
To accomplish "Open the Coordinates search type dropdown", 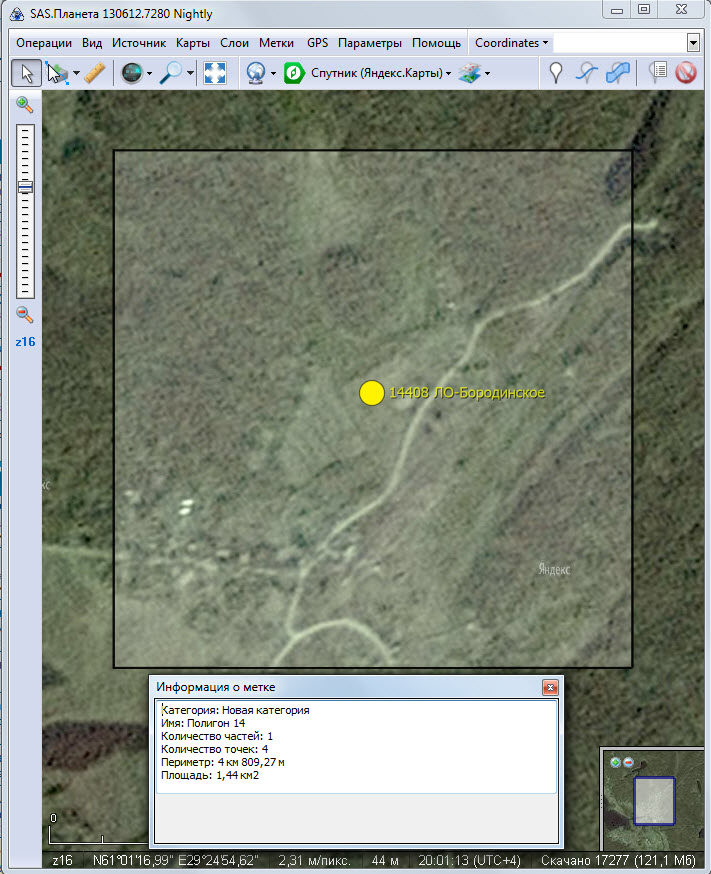I will click(511, 43).
